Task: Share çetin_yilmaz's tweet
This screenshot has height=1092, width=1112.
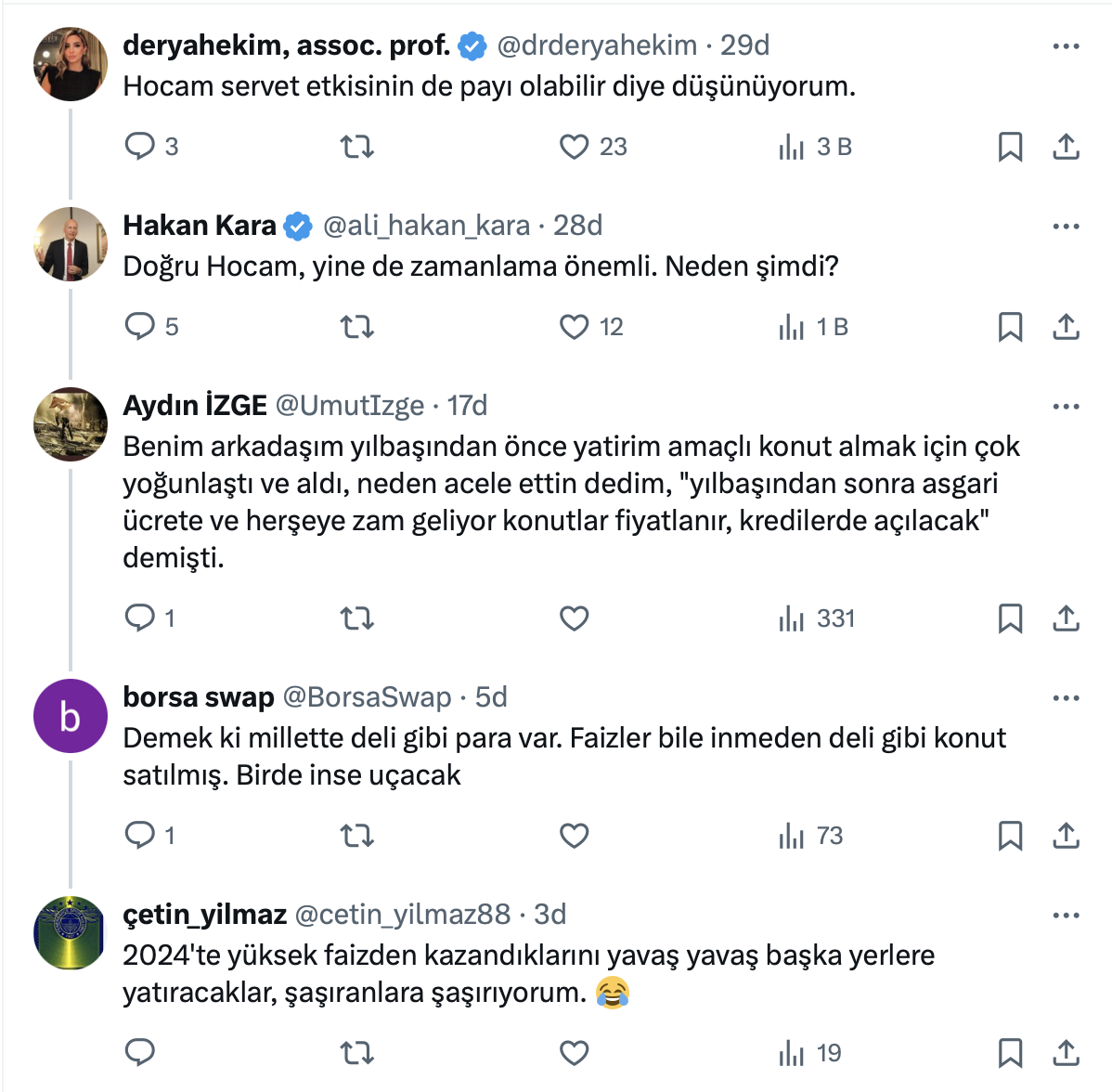Action: pos(1066,1053)
